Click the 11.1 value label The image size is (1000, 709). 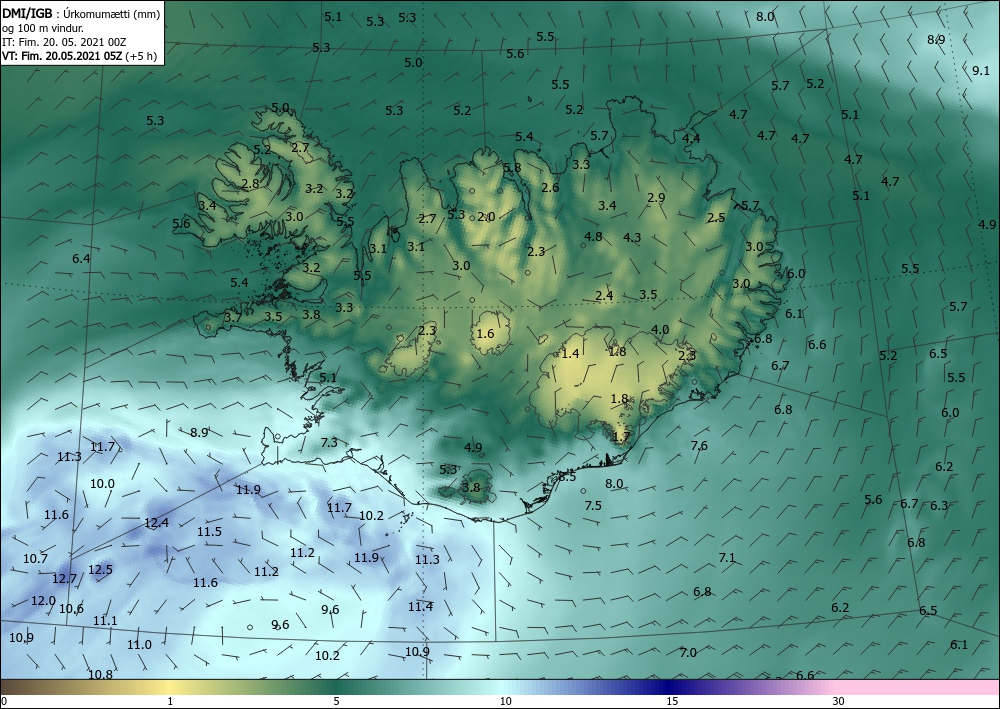pyautogui.click(x=105, y=620)
